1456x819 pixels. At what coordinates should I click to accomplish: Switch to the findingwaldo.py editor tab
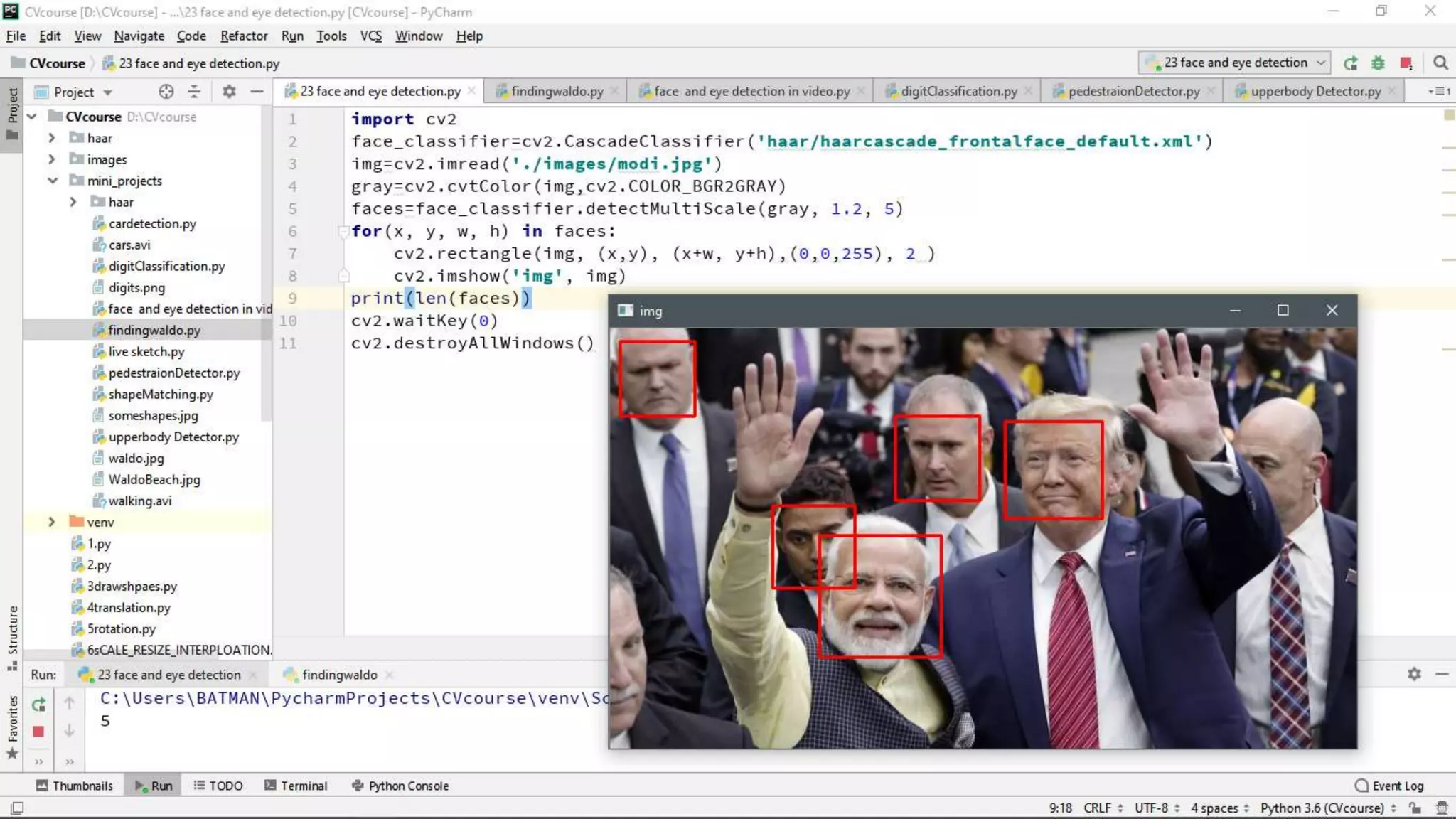(557, 91)
